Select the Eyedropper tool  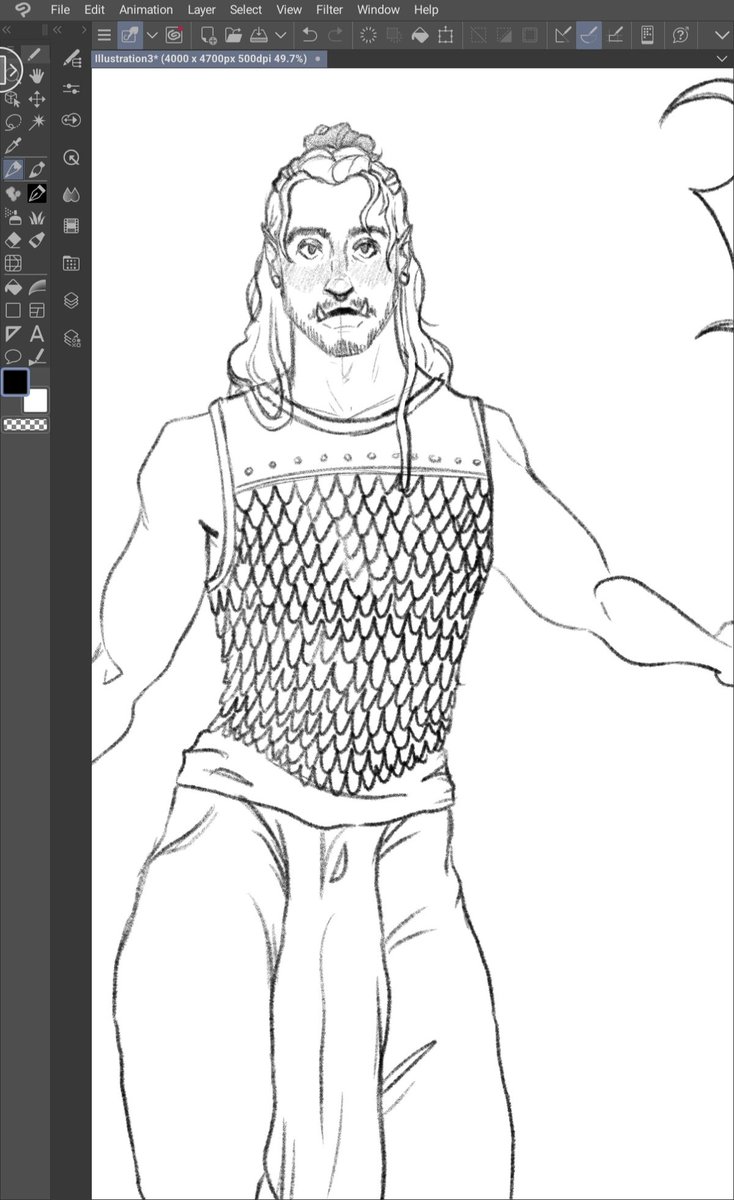click(13, 146)
